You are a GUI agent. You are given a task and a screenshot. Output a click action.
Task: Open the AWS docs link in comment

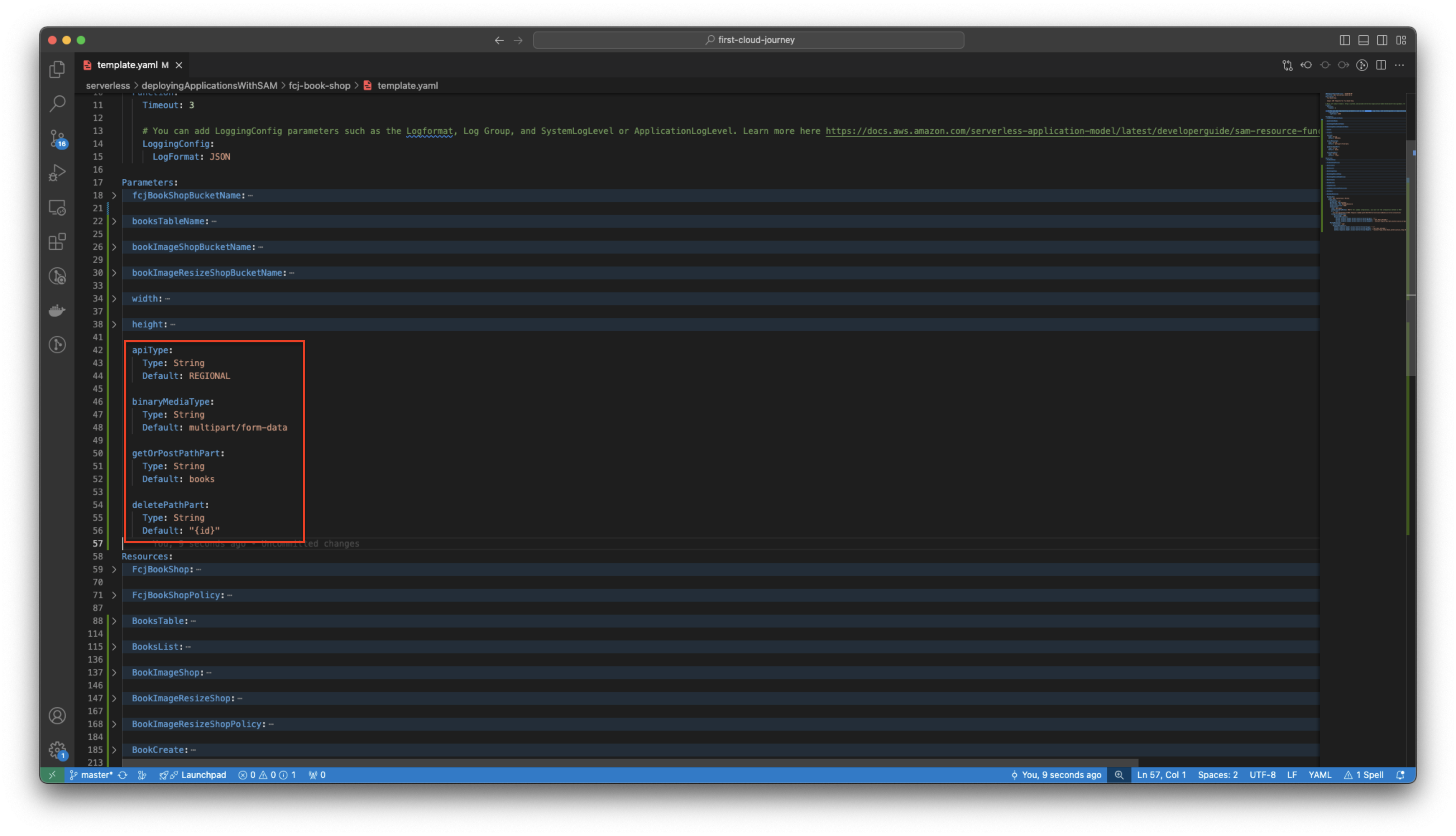pyautogui.click(x=1072, y=131)
